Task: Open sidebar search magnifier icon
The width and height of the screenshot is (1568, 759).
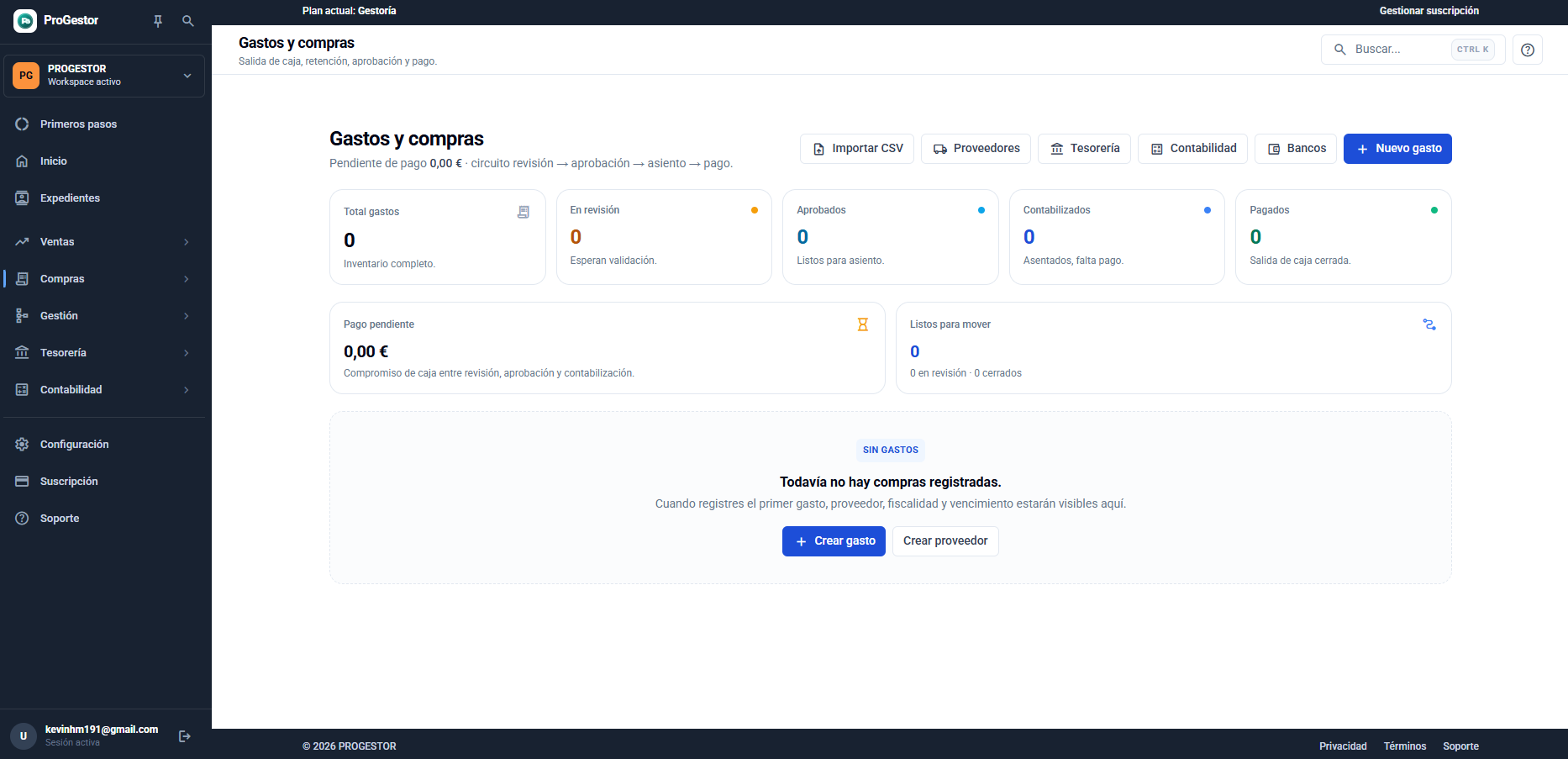Action: tap(188, 21)
